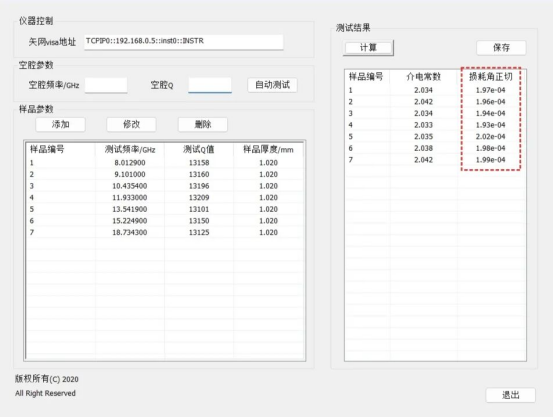Select the 11.933000 frequency cell
The width and height of the screenshot is (554, 418).
click(x=130, y=198)
